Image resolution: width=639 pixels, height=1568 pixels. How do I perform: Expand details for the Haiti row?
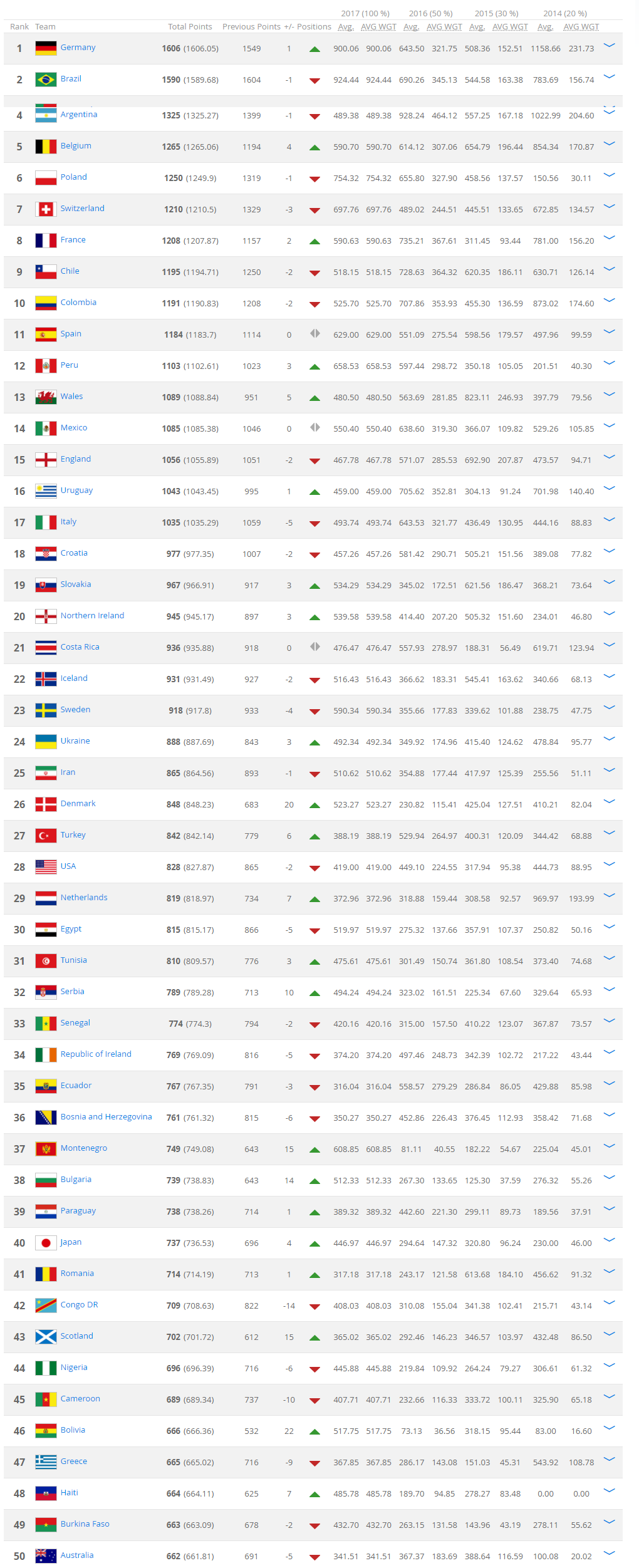(x=609, y=1491)
